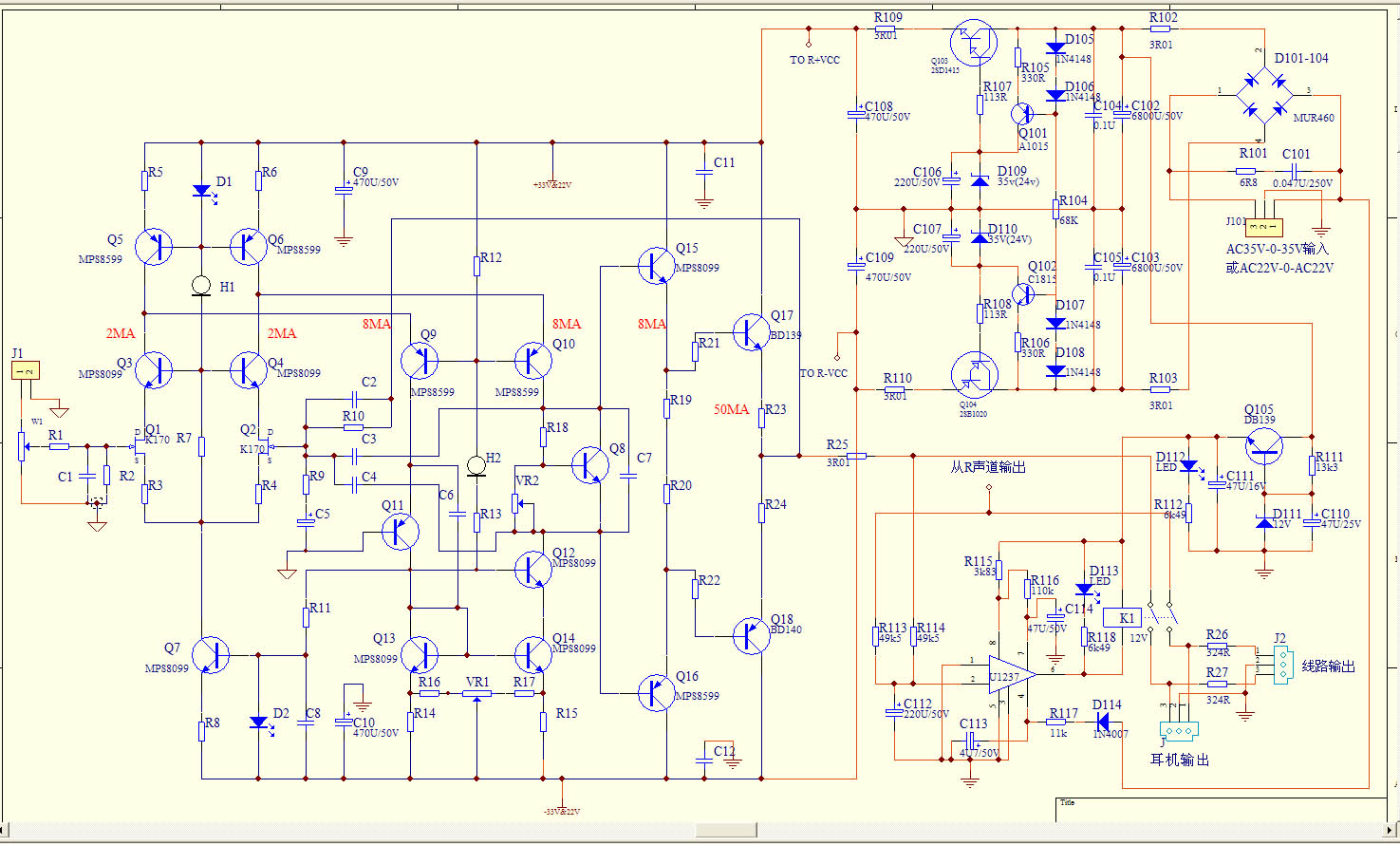Select the J101 AC input connector
The width and height of the screenshot is (1400, 845).
click(1263, 228)
